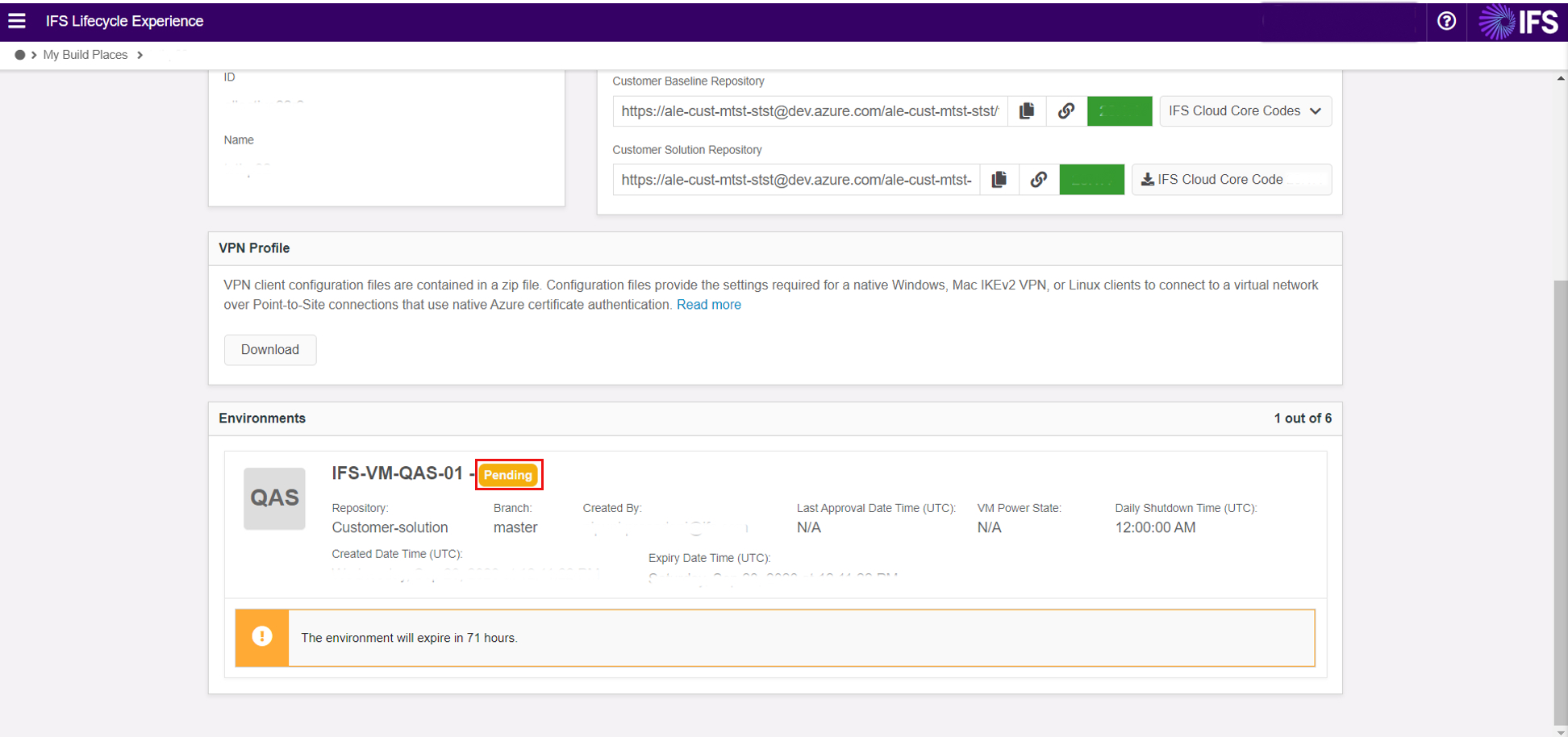Expand IFS Cloud Core Codes dropdown

coord(1245,111)
